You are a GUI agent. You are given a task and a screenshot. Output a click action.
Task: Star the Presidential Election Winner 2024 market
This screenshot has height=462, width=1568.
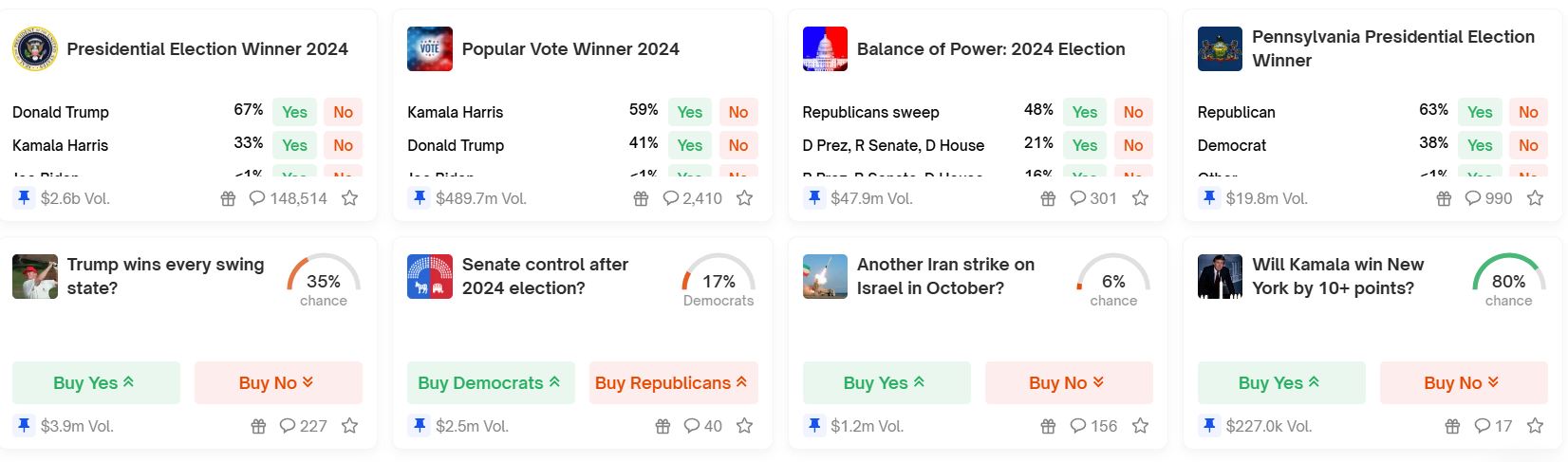[349, 198]
